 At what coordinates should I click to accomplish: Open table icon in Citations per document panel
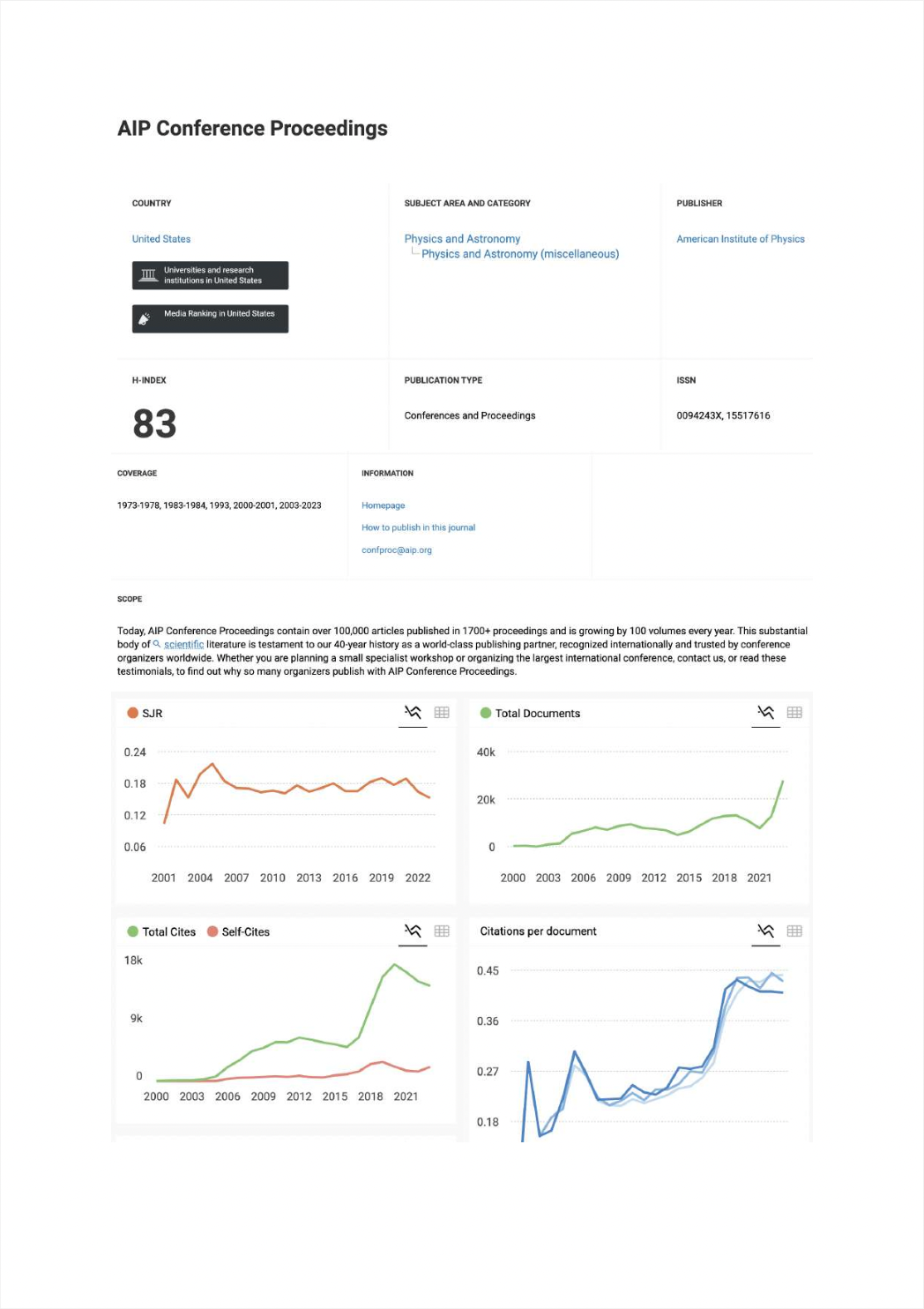[794, 931]
